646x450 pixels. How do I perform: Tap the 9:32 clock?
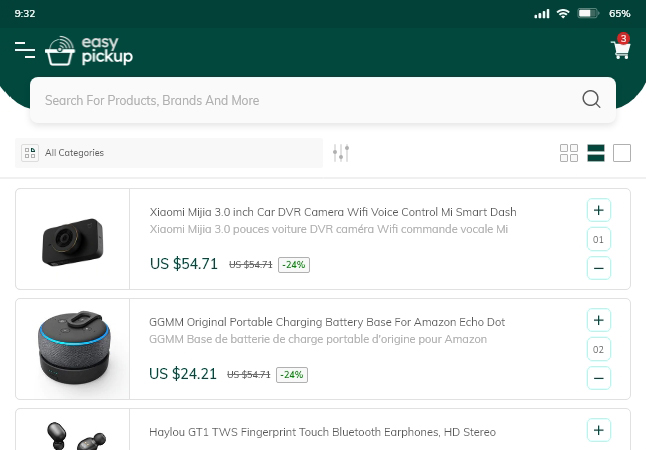pyautogui.click(x=25, y=14)
